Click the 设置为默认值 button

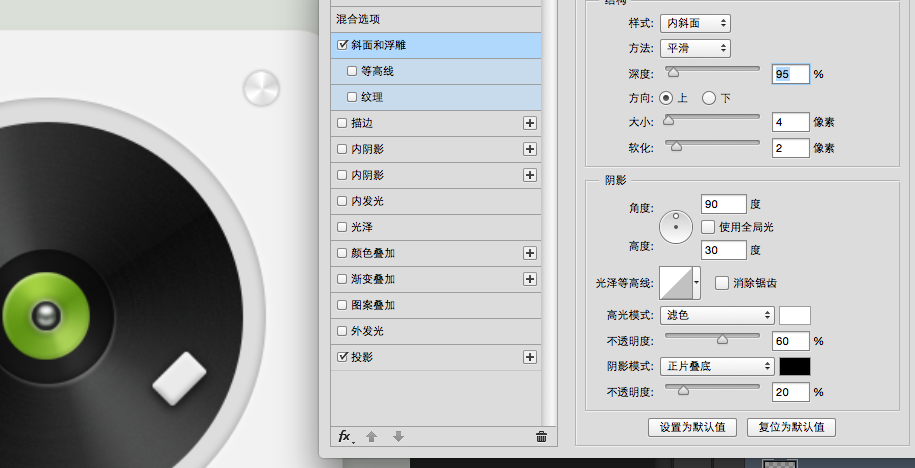pyautogui.click(x=692, y=427)
